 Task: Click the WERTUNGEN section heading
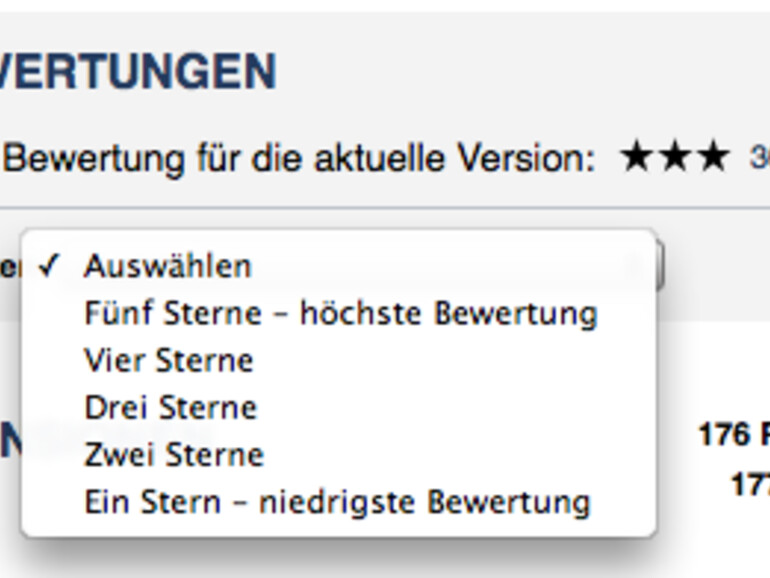click(138, 72)
